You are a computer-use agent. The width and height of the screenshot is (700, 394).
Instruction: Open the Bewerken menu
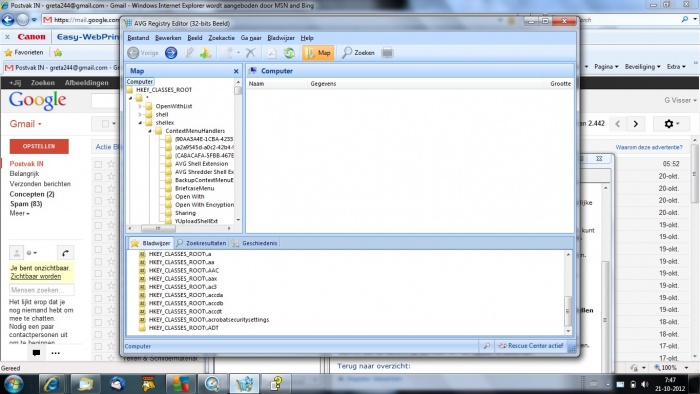point(168,38)
